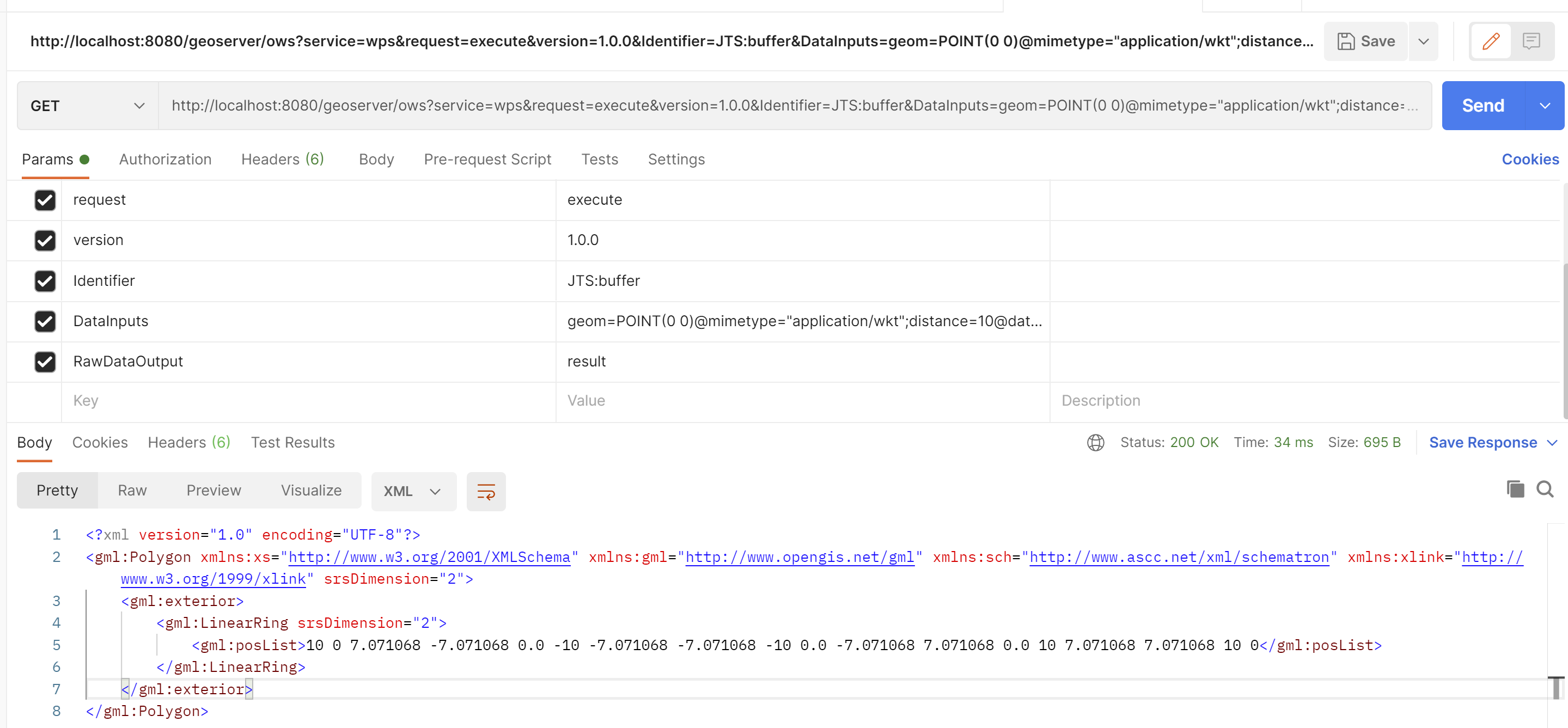
Task: Open the Send button options arrow
Action: coord(1545,106)
